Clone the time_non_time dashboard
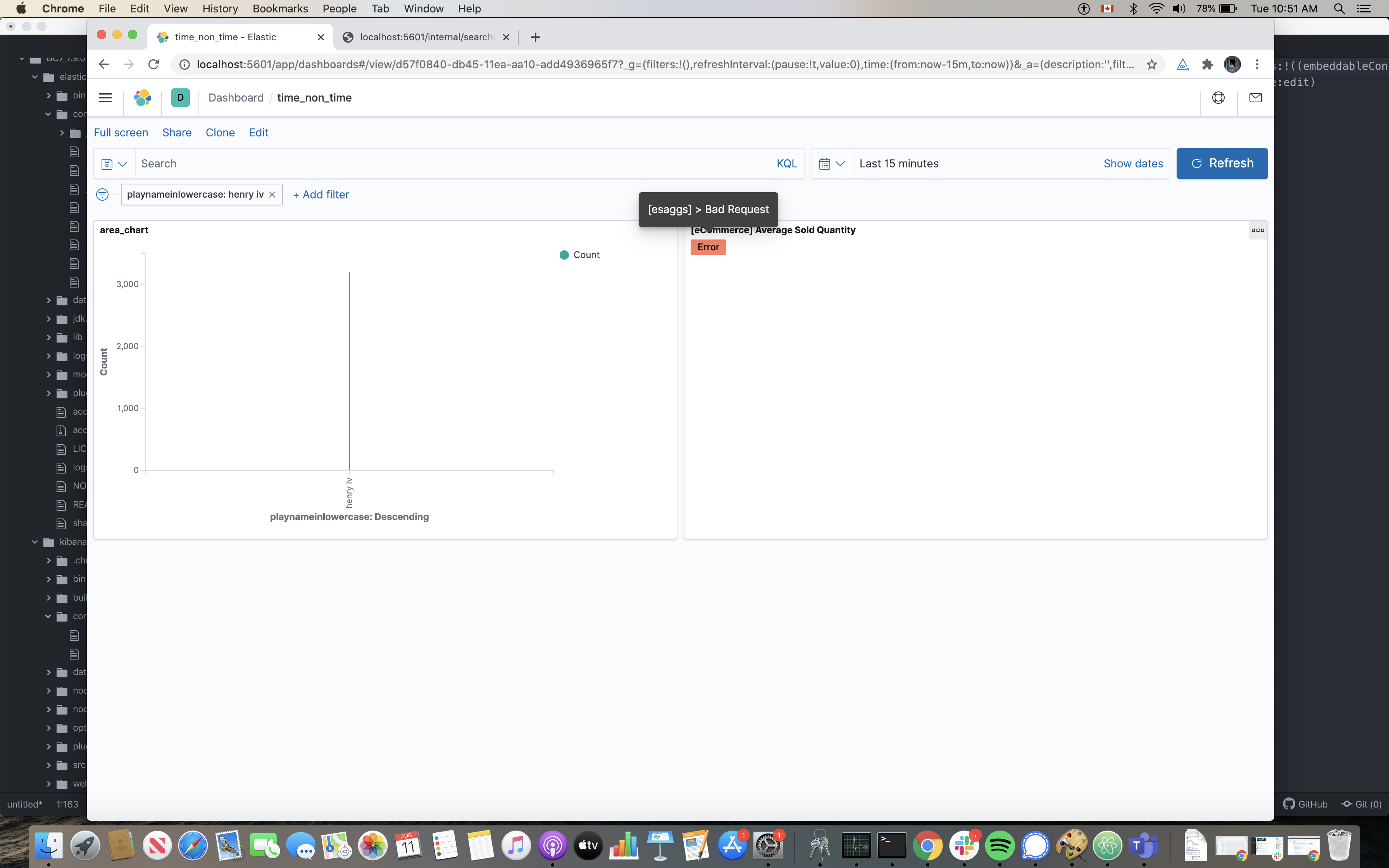Viewport: 1389px width, 868px height. point(221,133)
